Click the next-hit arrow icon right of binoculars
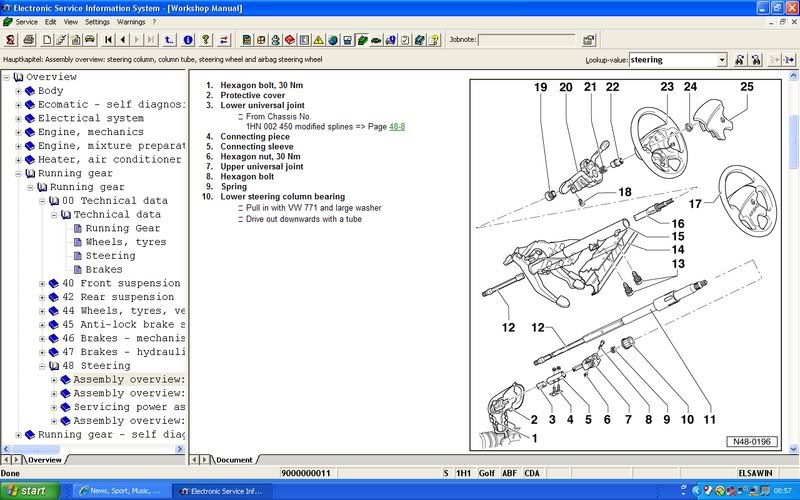This screenshot has width=800, height=500. click(x=789, y=60)
